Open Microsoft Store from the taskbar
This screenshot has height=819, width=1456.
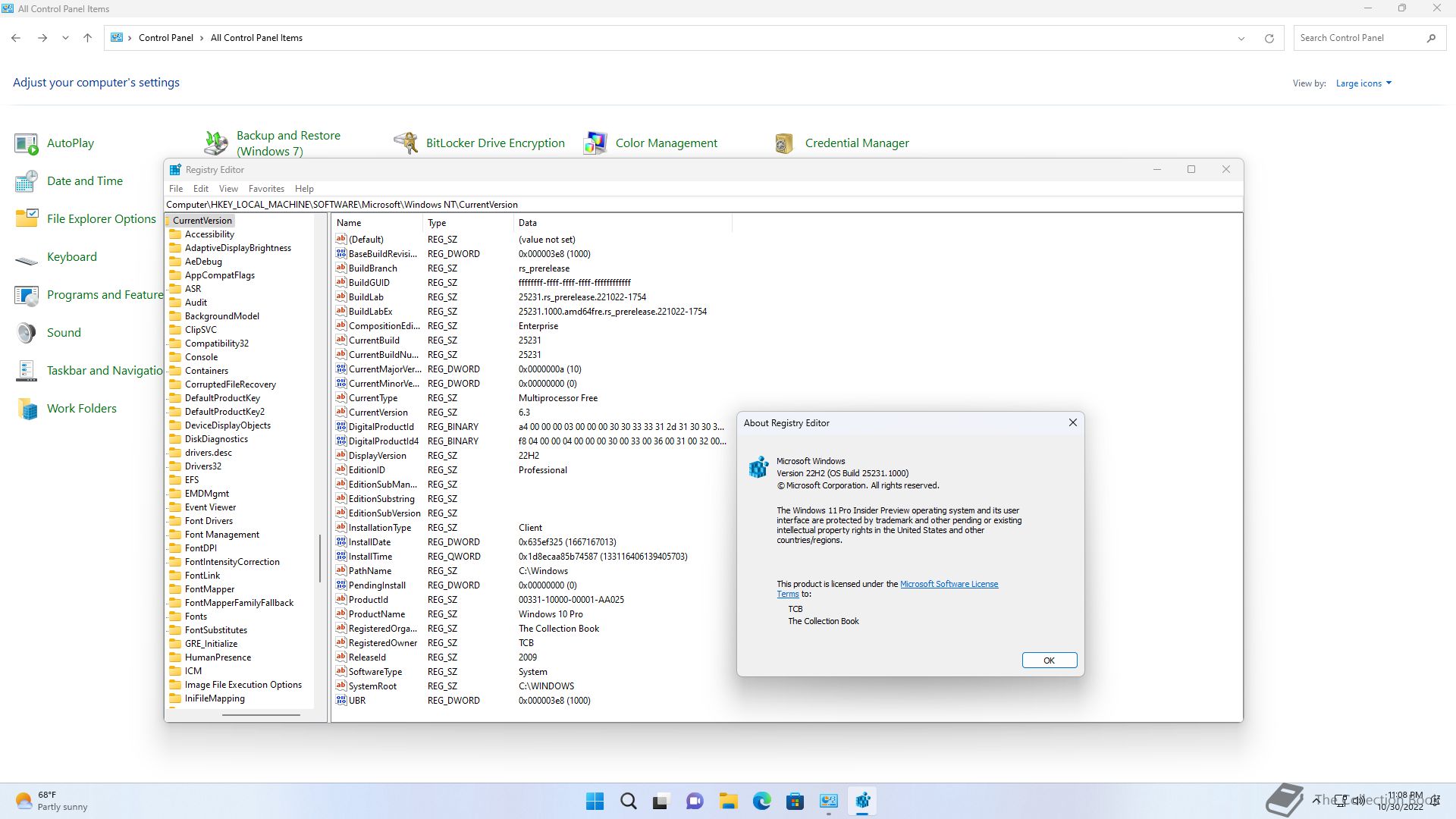(x=795, y=801)
